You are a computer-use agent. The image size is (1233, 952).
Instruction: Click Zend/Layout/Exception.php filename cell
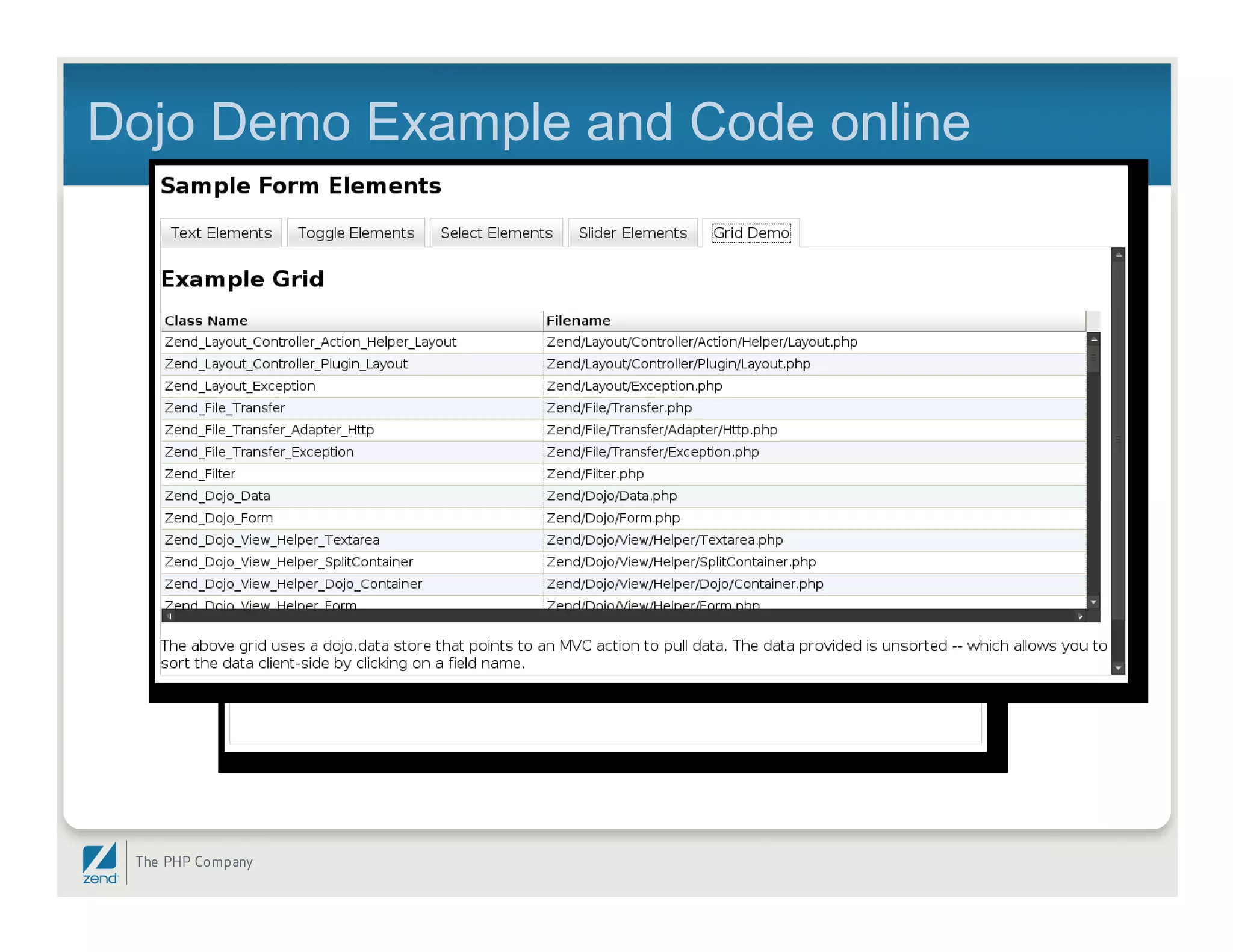tap(815, 386)
